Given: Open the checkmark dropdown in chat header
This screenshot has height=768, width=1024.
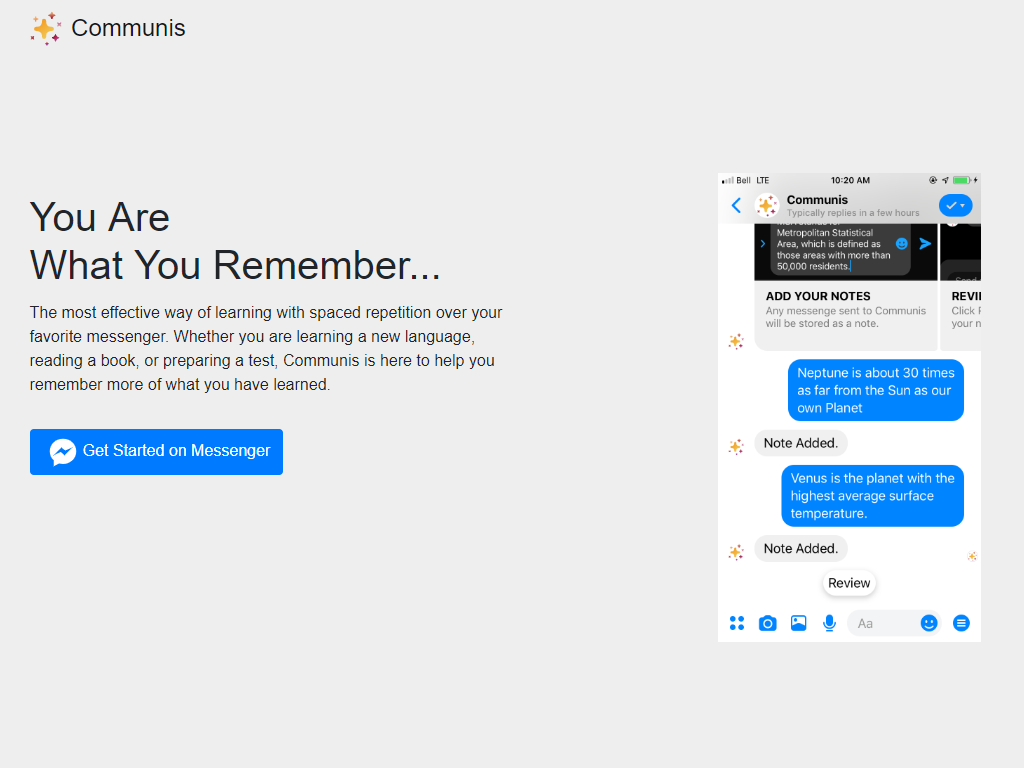Looking at the screenshot, I should coord(955,205).
